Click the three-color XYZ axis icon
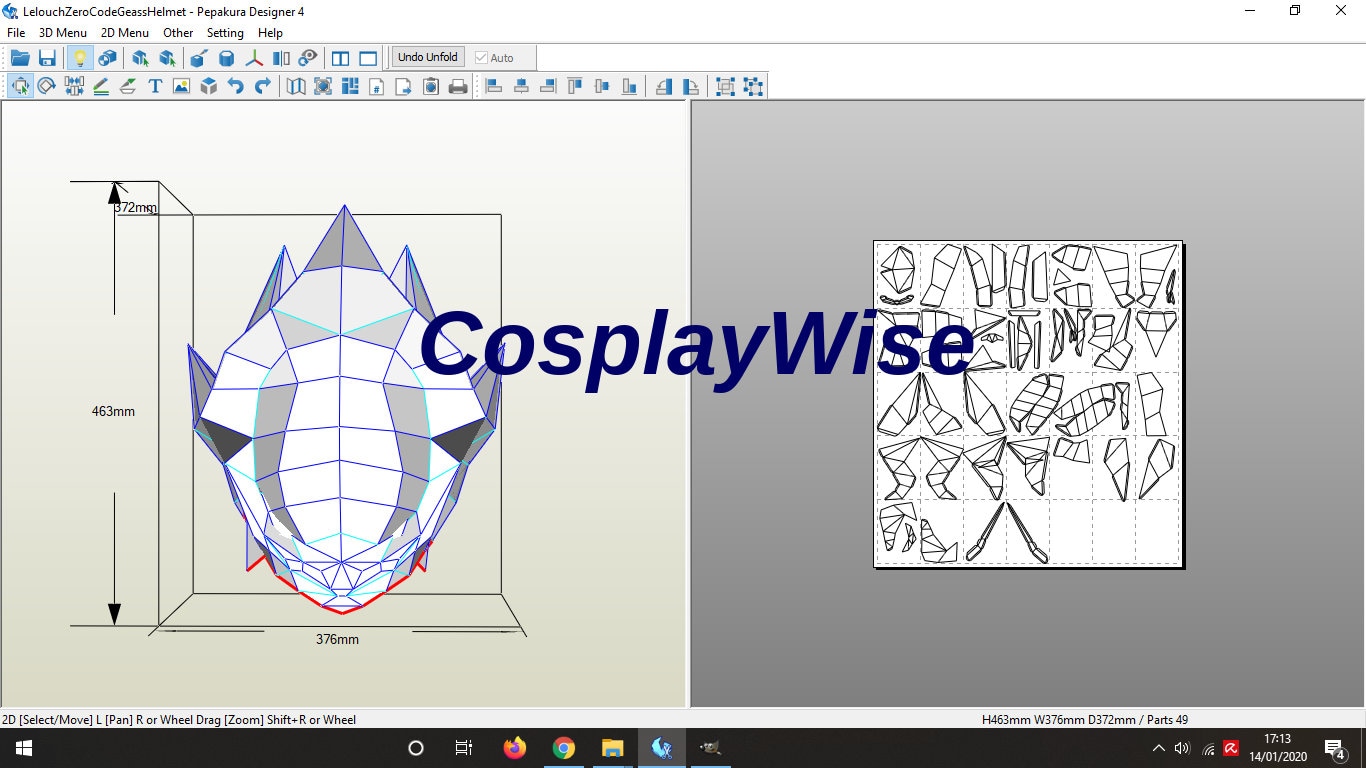Viewport: 1366px width, 768px height. coord(255,57)
